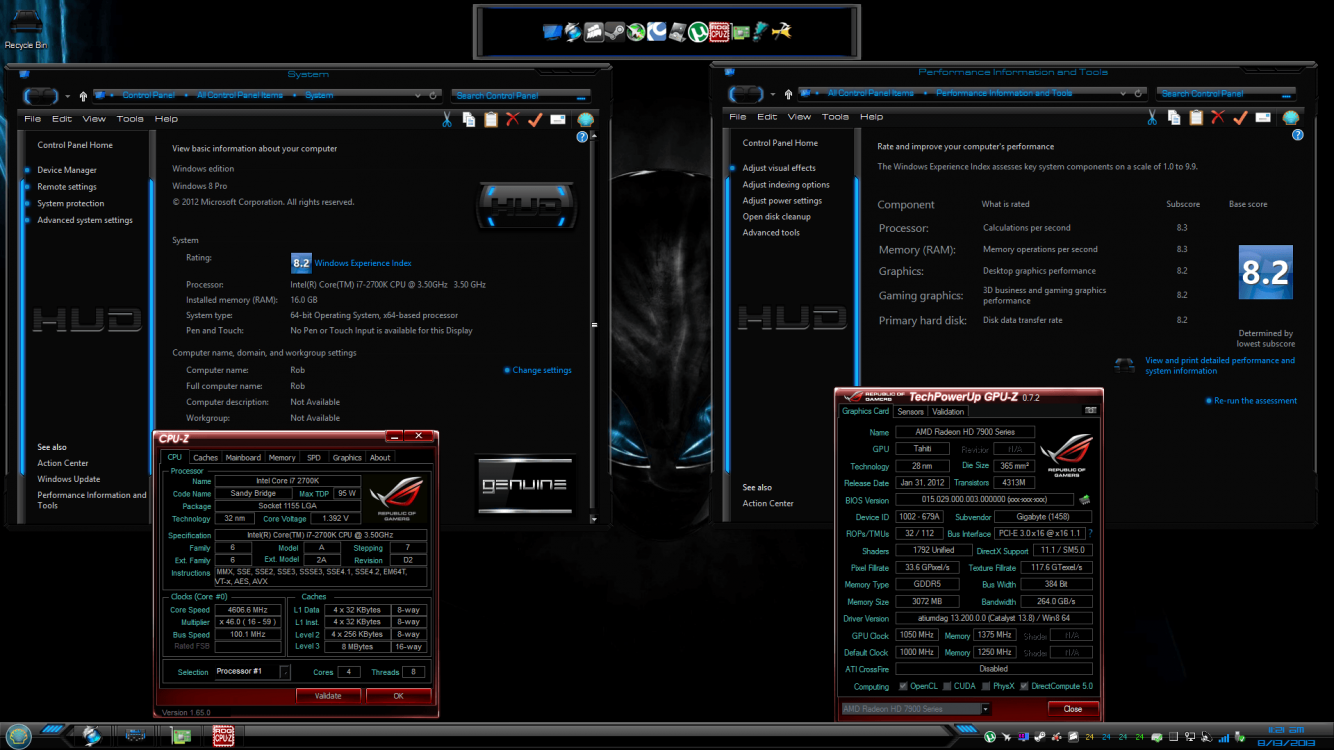1334x750 pixels.
Task: Toggle the PhysX checkbox in GPU-Z
Action: (x=985, y=686)
